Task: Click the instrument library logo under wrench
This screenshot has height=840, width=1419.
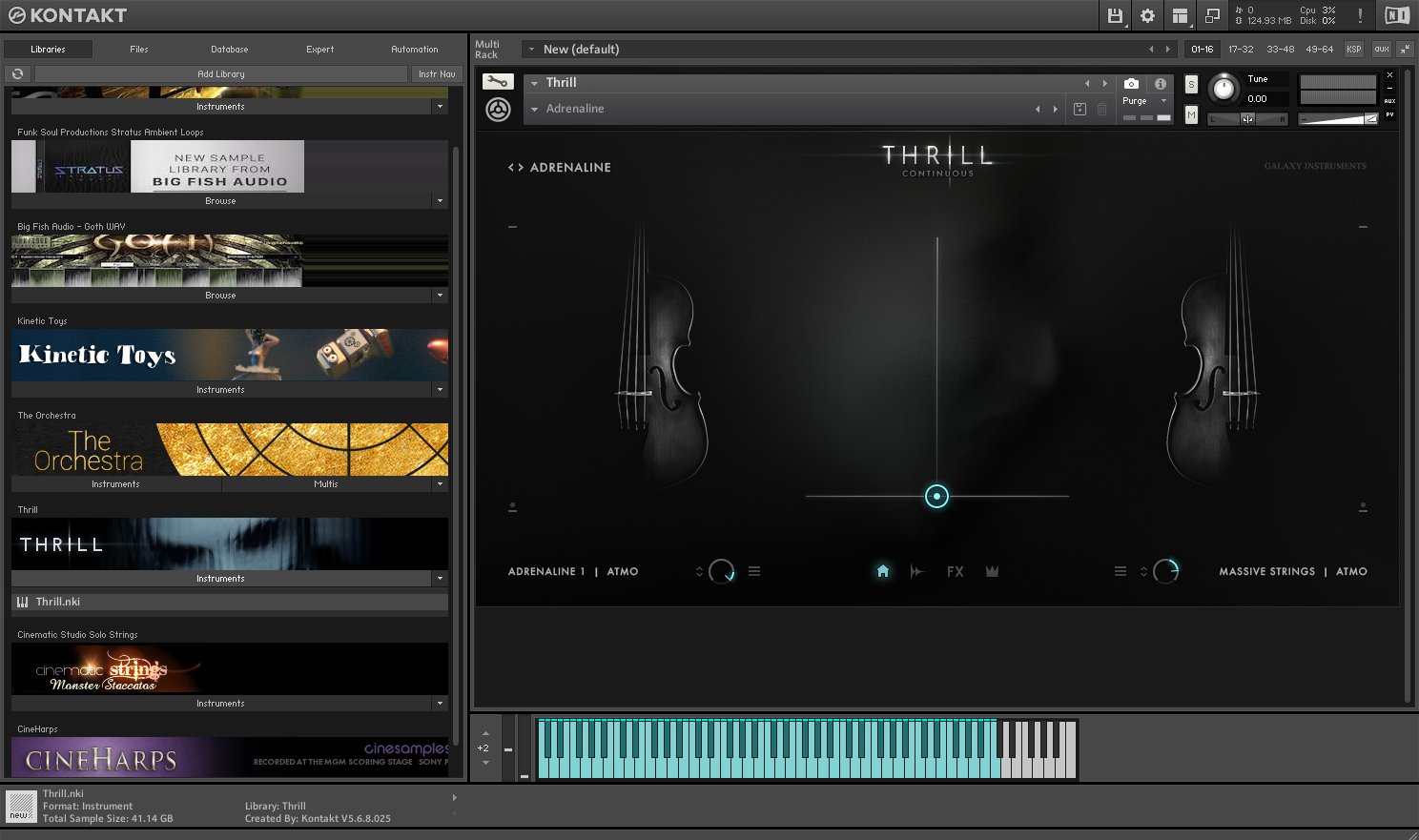Action: (x=498, y=110)
